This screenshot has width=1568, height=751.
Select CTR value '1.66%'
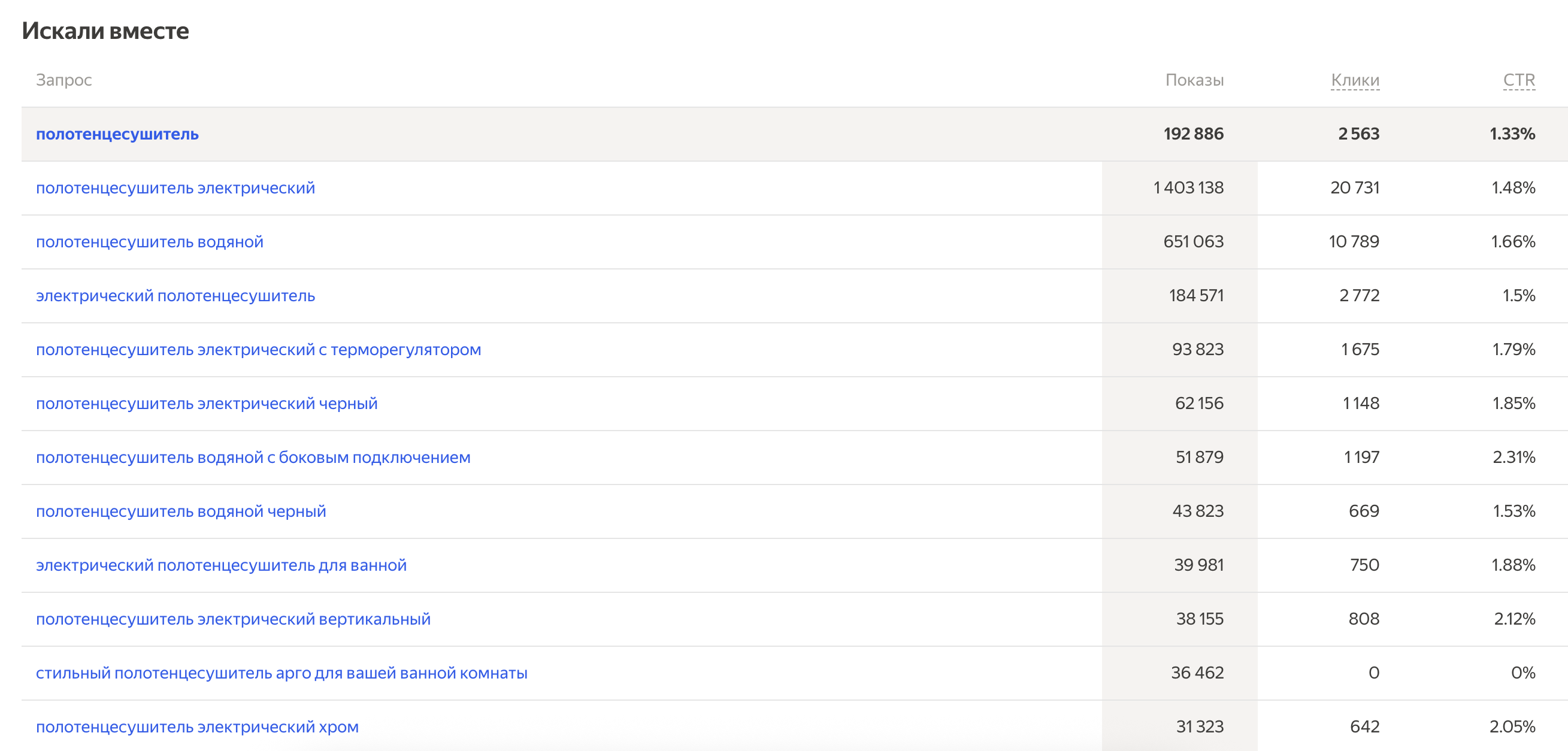coord(1513,242)
